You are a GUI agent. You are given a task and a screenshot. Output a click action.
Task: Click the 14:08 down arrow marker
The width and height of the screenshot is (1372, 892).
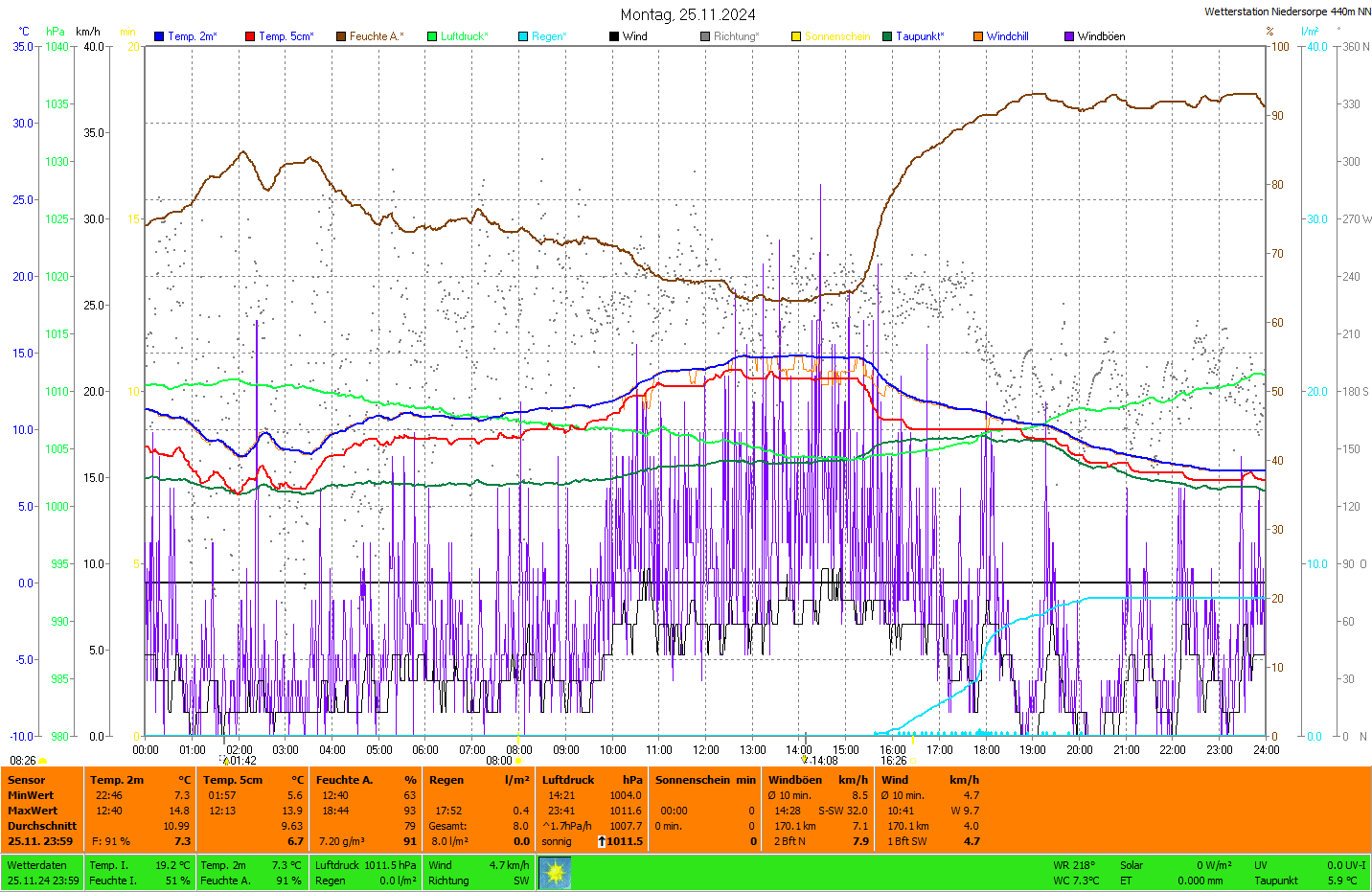point(805,760)
